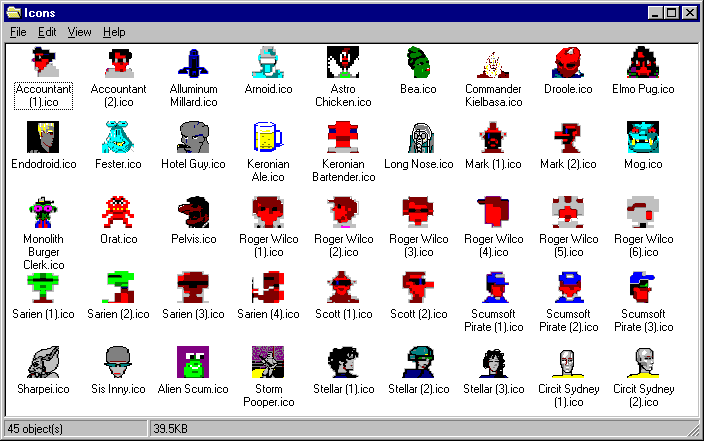Select the Storm Pooper.ico icon
The image size is (704, 441).
pos(268,362)
